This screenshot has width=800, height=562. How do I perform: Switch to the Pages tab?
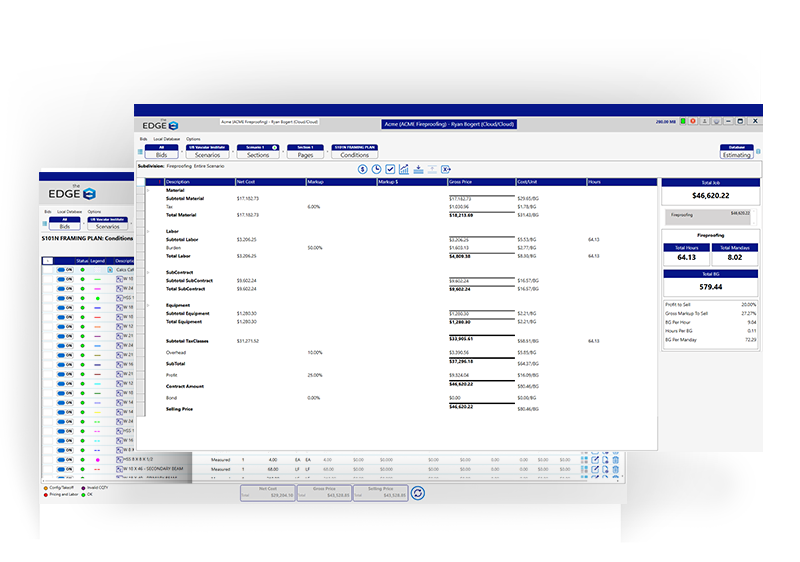[305, 151]
